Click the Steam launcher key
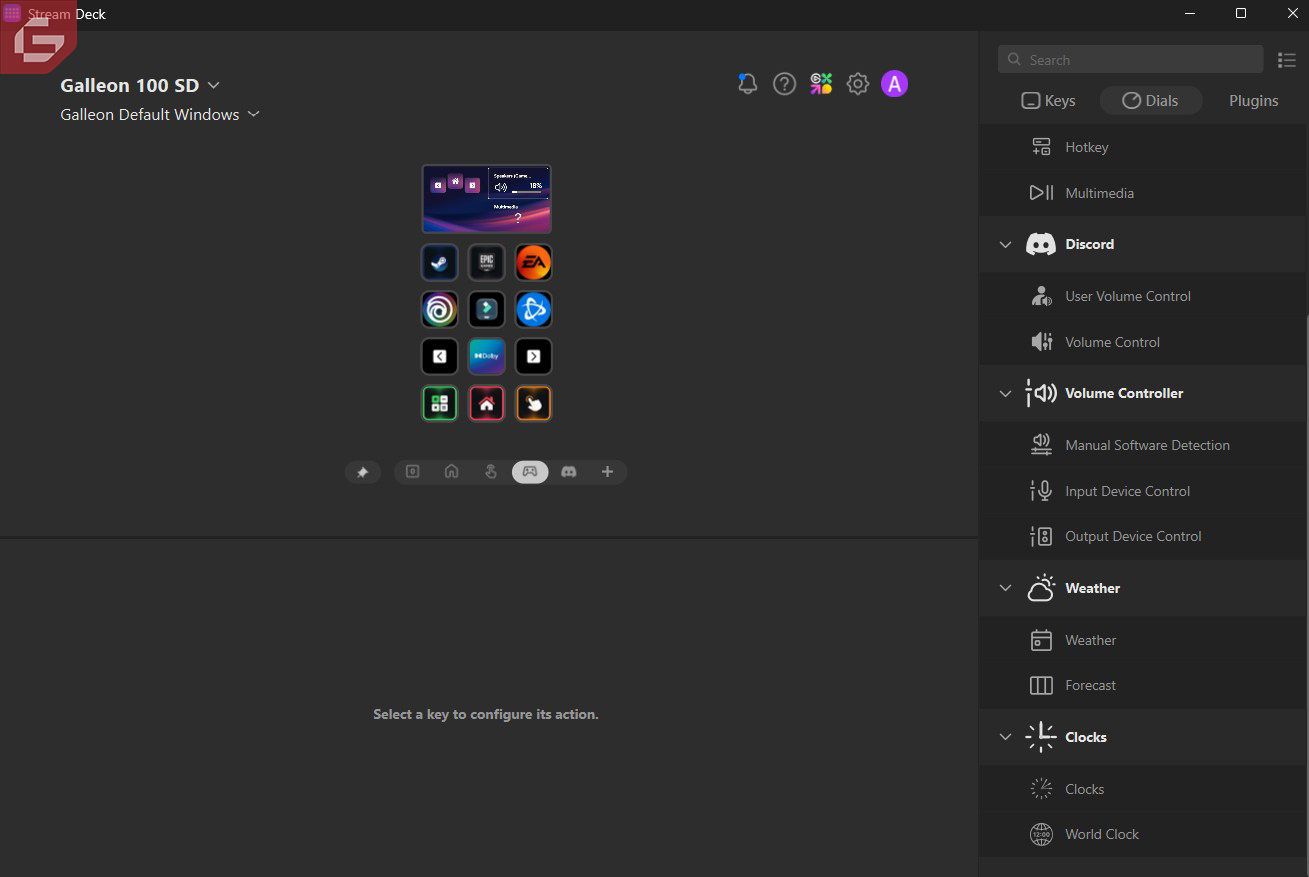Viewport: 1309px width, 877px height. pos(439,263)
